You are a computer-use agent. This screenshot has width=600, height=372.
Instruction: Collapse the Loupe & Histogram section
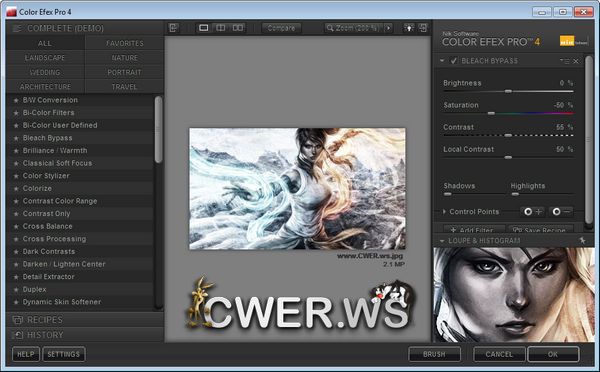click(x=442, y=241)
